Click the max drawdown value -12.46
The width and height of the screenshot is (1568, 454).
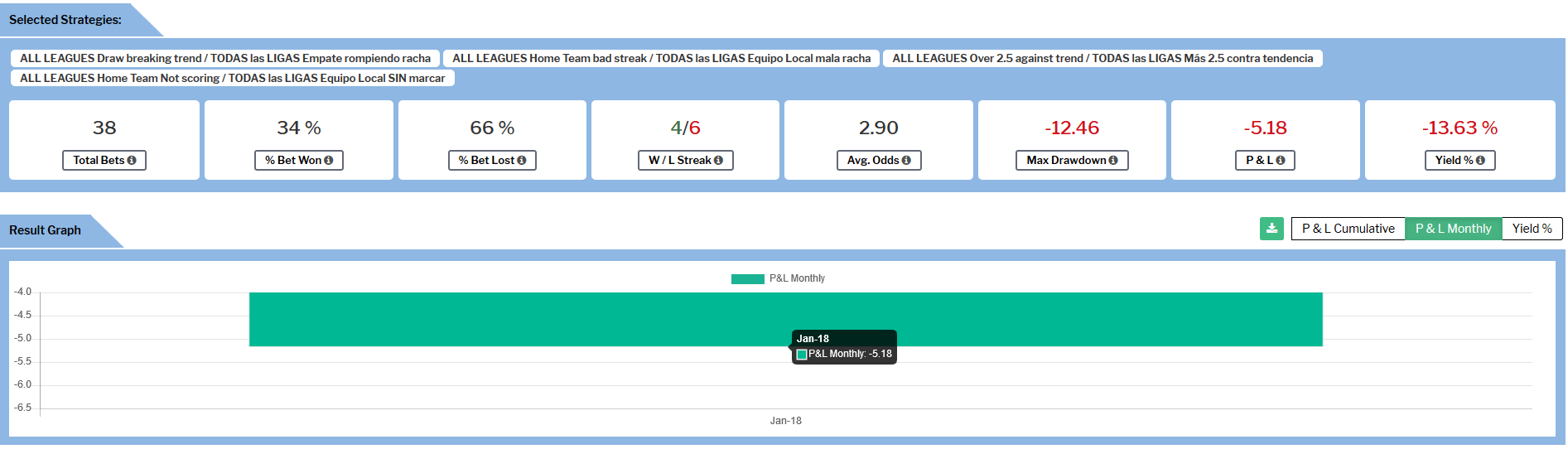click(1072, 128)
